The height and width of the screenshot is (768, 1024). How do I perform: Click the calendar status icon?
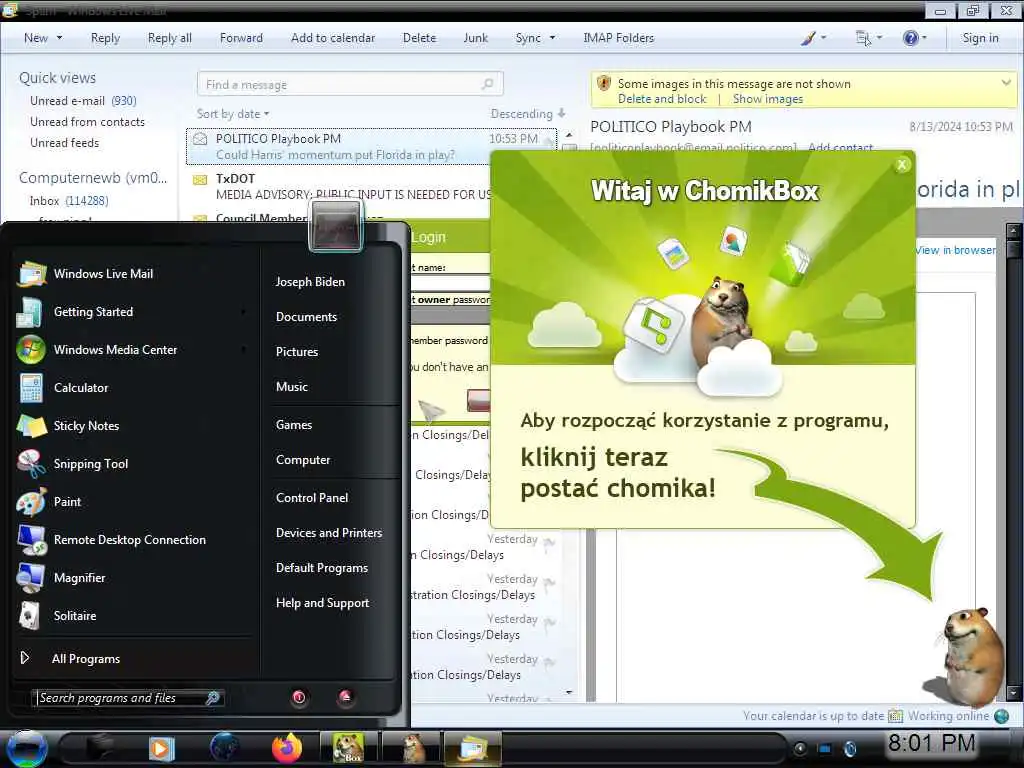pyautogui.click(x=895, y=716)
